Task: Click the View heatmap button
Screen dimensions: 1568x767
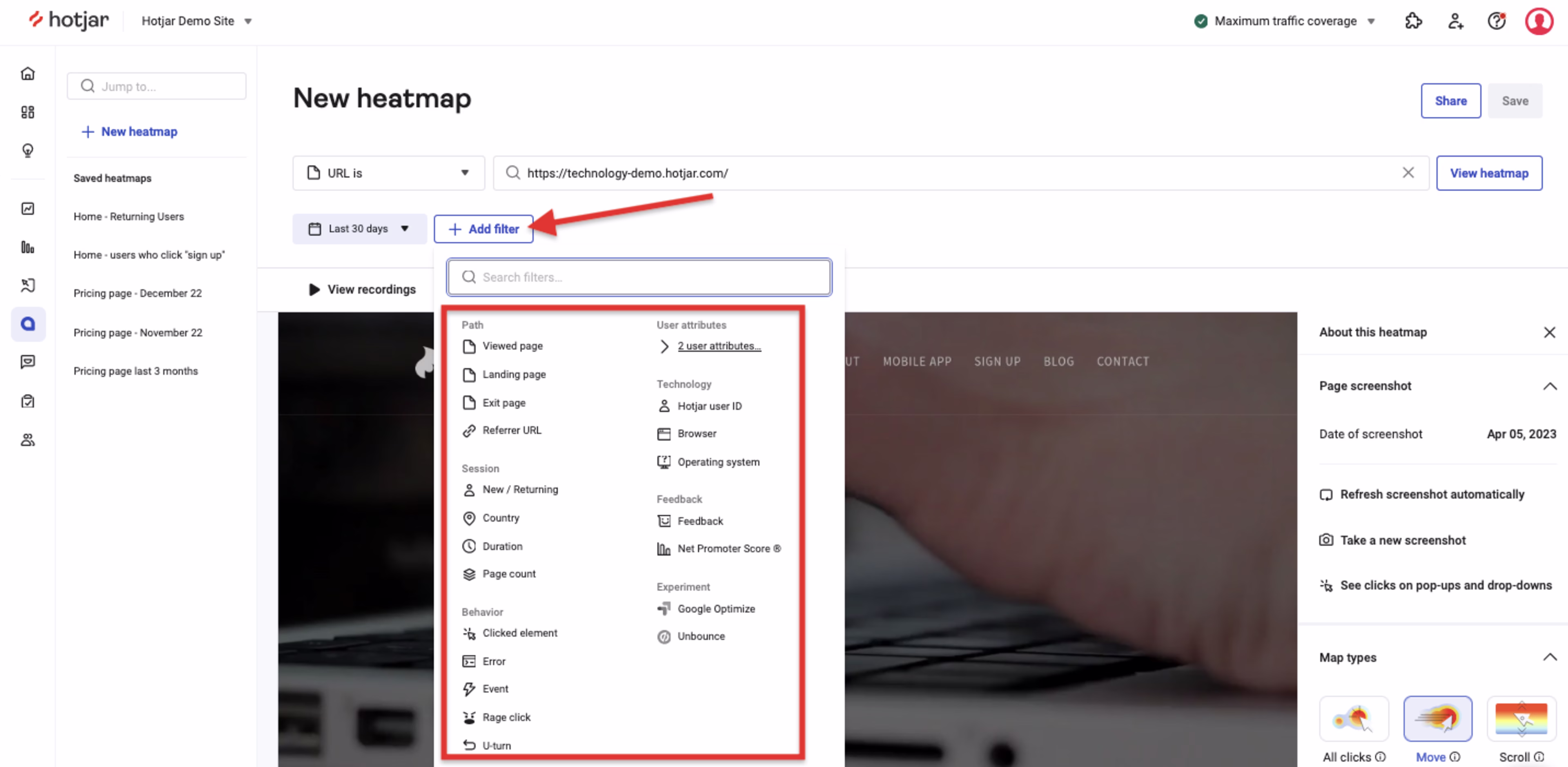Action: click(x=1489, y=173)
